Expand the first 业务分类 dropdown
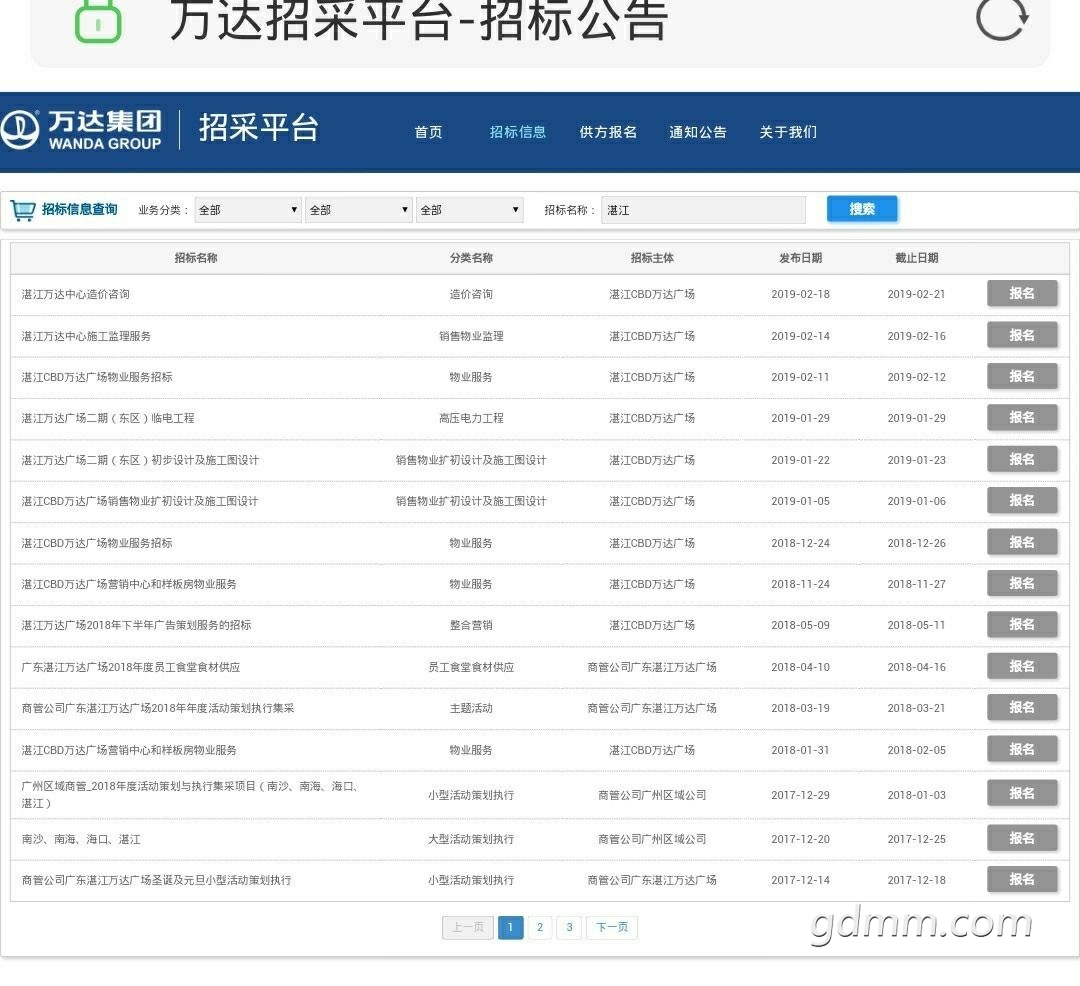The image size is (1080, 986). [248, 210]
